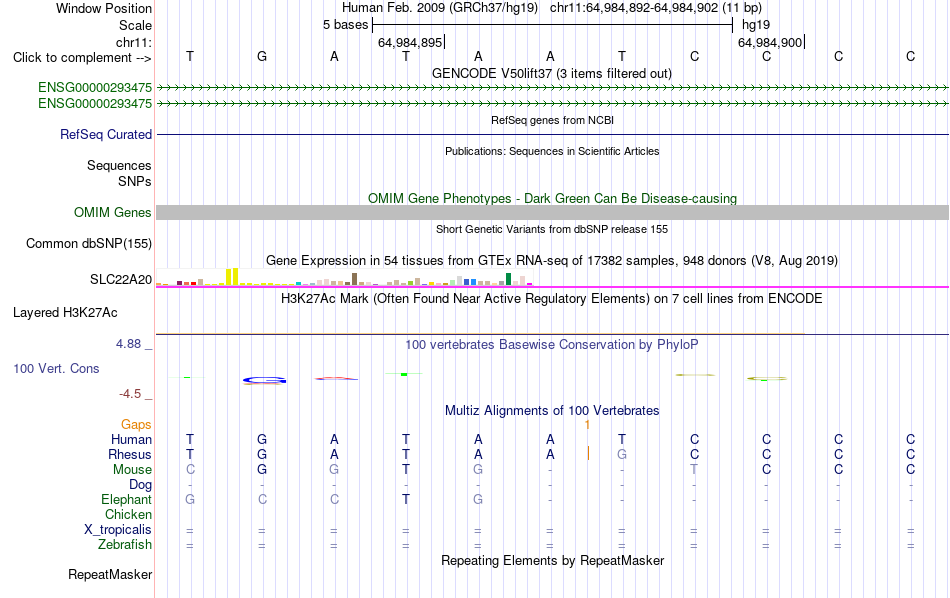Select the second ENSG00000293475 track label
Image resolution: width=950 pixels, height=598 pixels.
pyautogui.click(x=95, y=104)
